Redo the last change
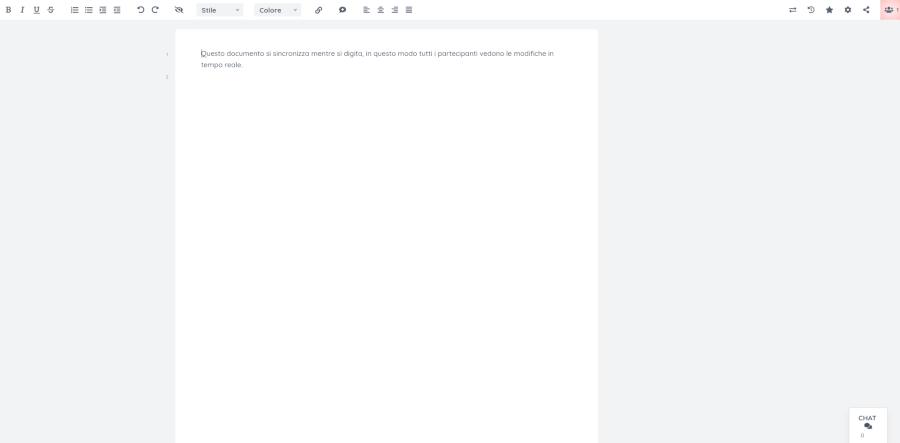Screen dimensions: 900x443 click(155, 10)
